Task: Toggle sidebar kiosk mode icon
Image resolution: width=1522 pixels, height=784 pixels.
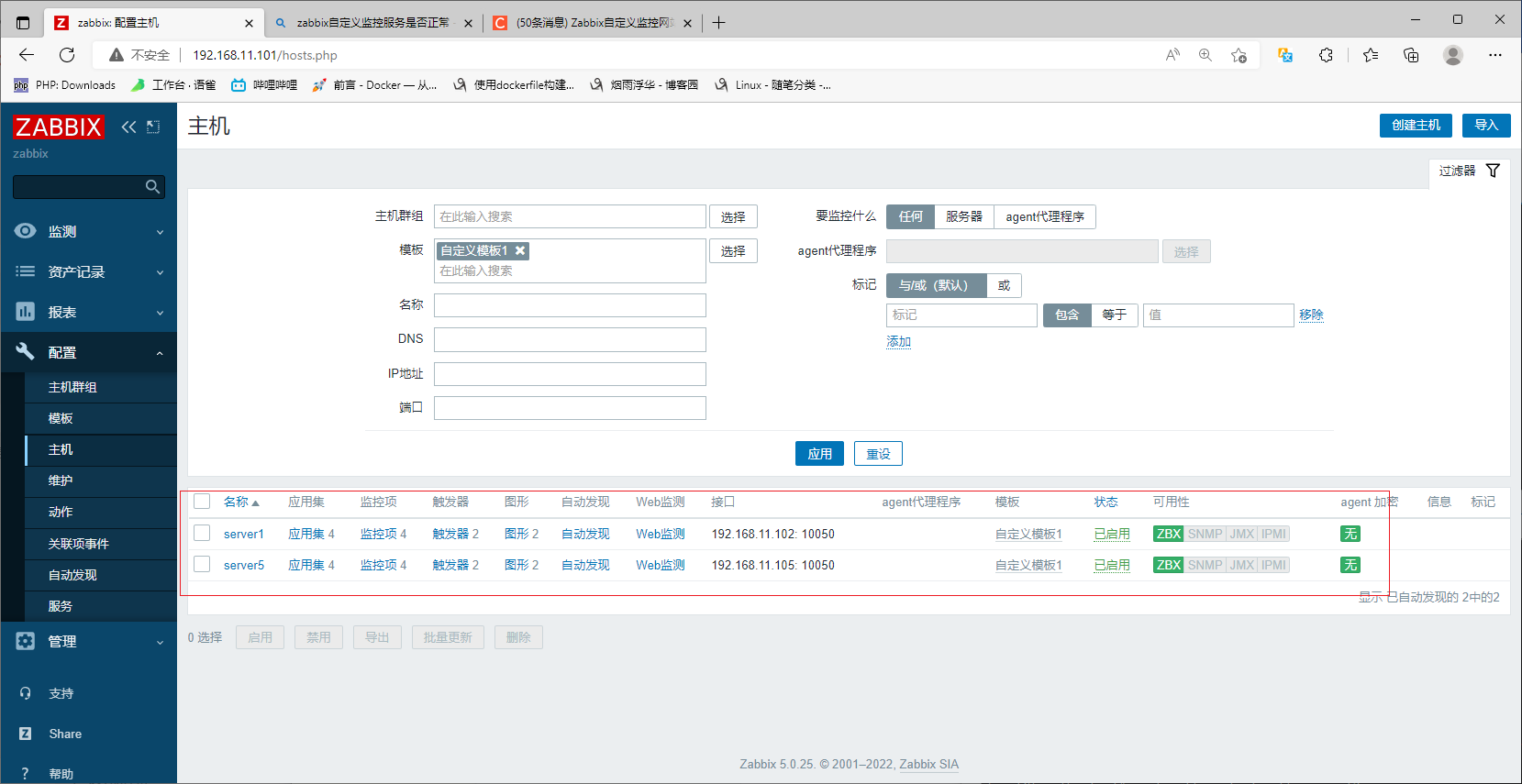Action: tap(153, 127)
